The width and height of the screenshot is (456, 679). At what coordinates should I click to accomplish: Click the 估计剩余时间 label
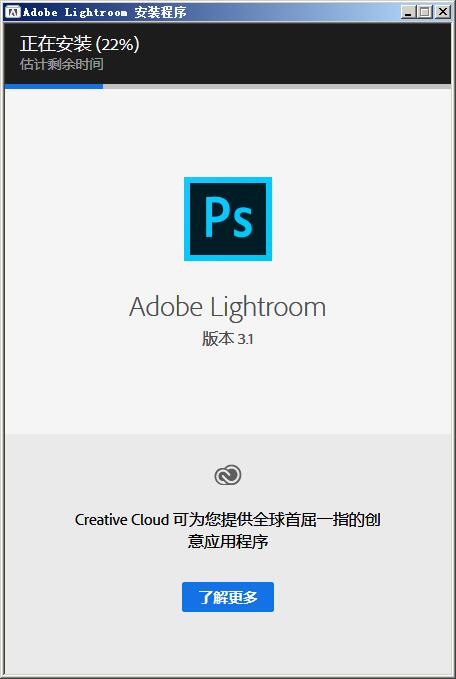[62, 65]
